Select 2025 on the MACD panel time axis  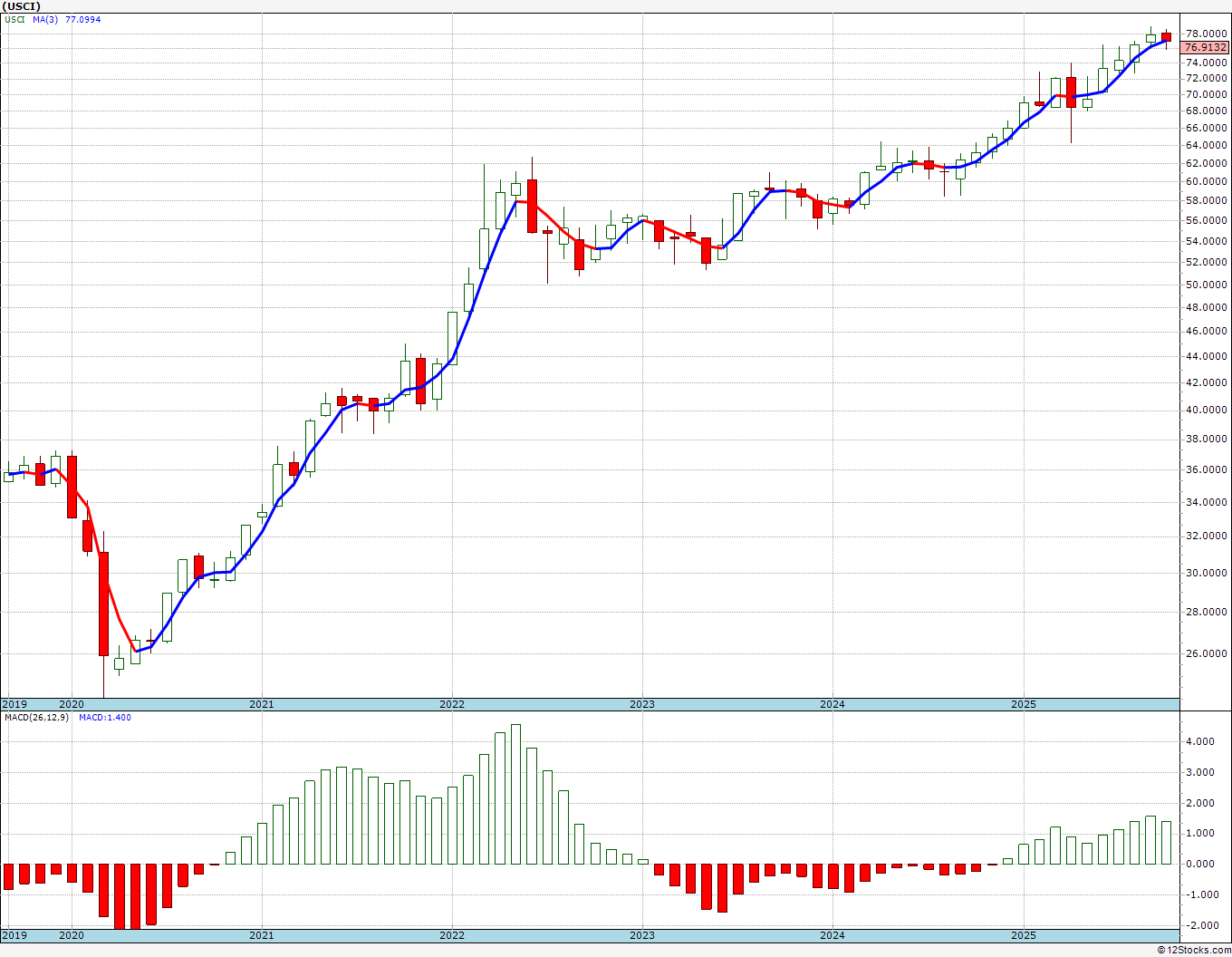(1024, 935)
